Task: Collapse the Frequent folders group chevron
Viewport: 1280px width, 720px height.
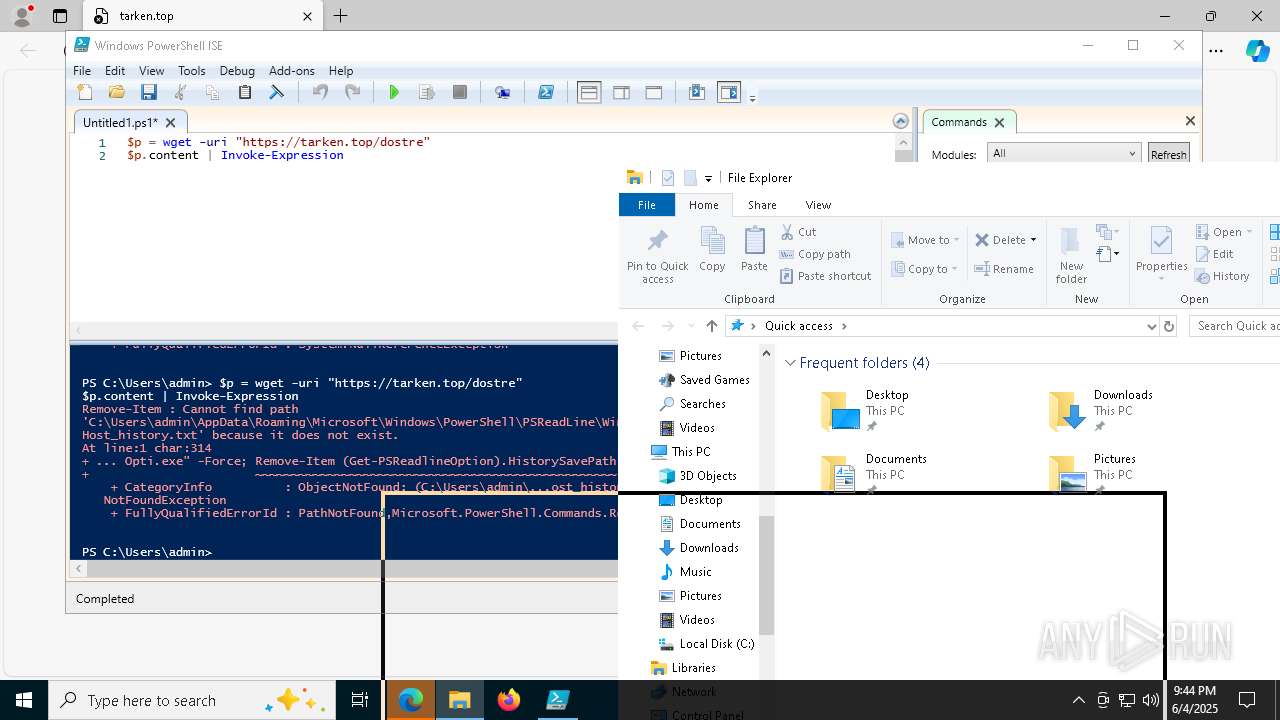Action: pyautogui.click(x=790, y=363)
